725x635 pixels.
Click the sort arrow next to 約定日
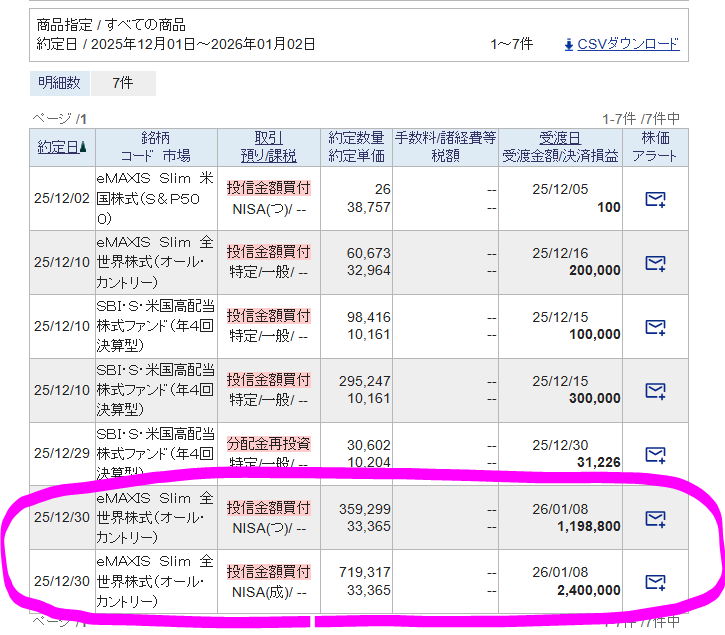(x=82, y=148)
